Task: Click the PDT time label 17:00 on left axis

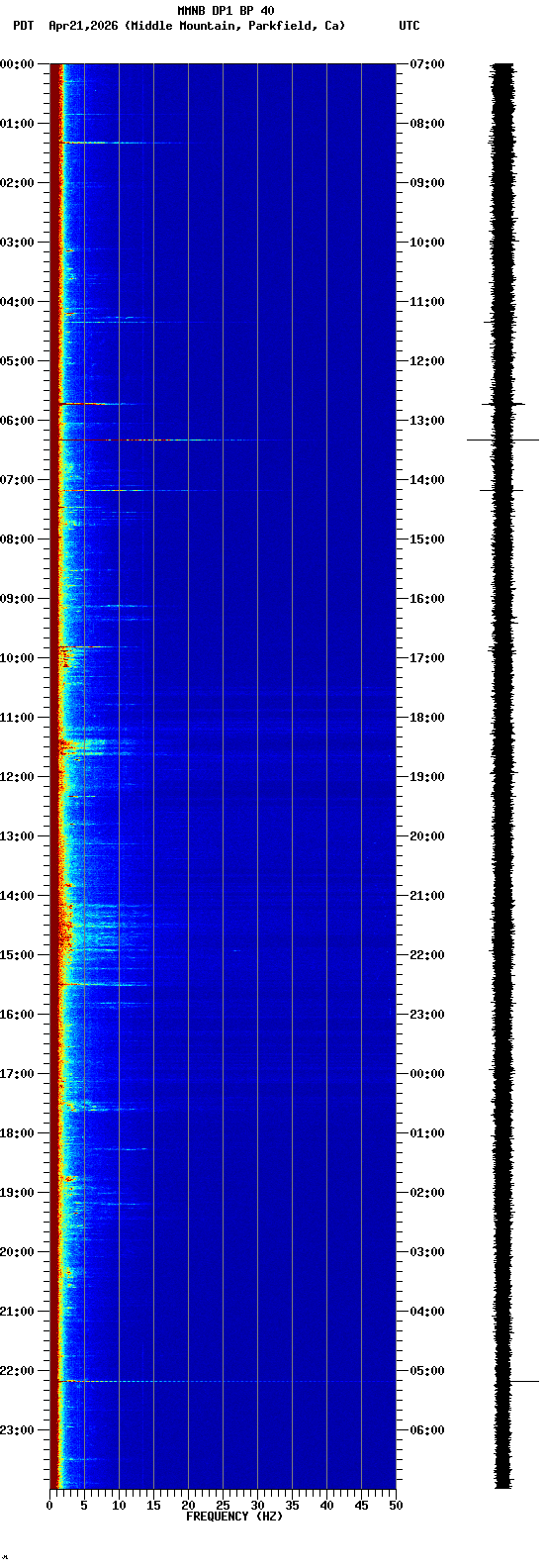Action: (x=18, y=1074)
